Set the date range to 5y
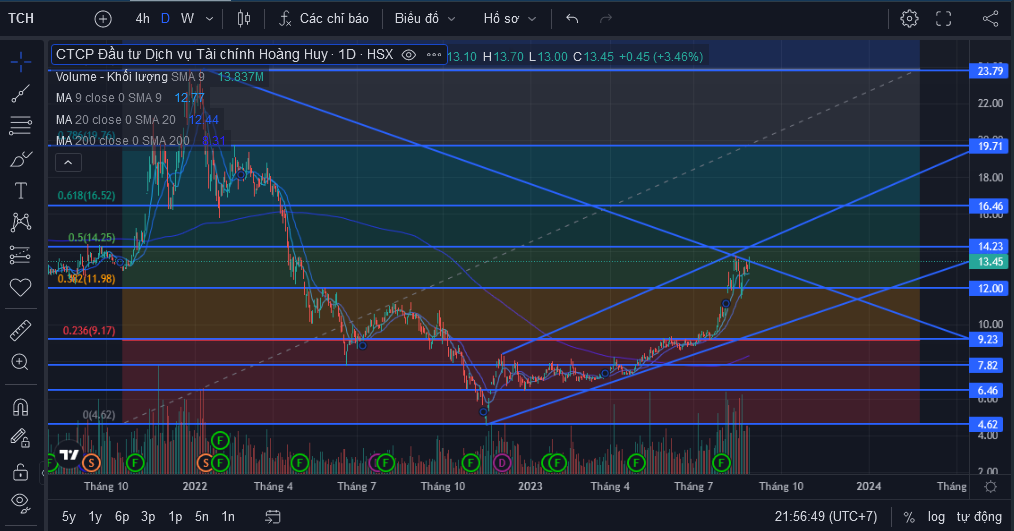 pyautogui.click(x=69, y=517)
